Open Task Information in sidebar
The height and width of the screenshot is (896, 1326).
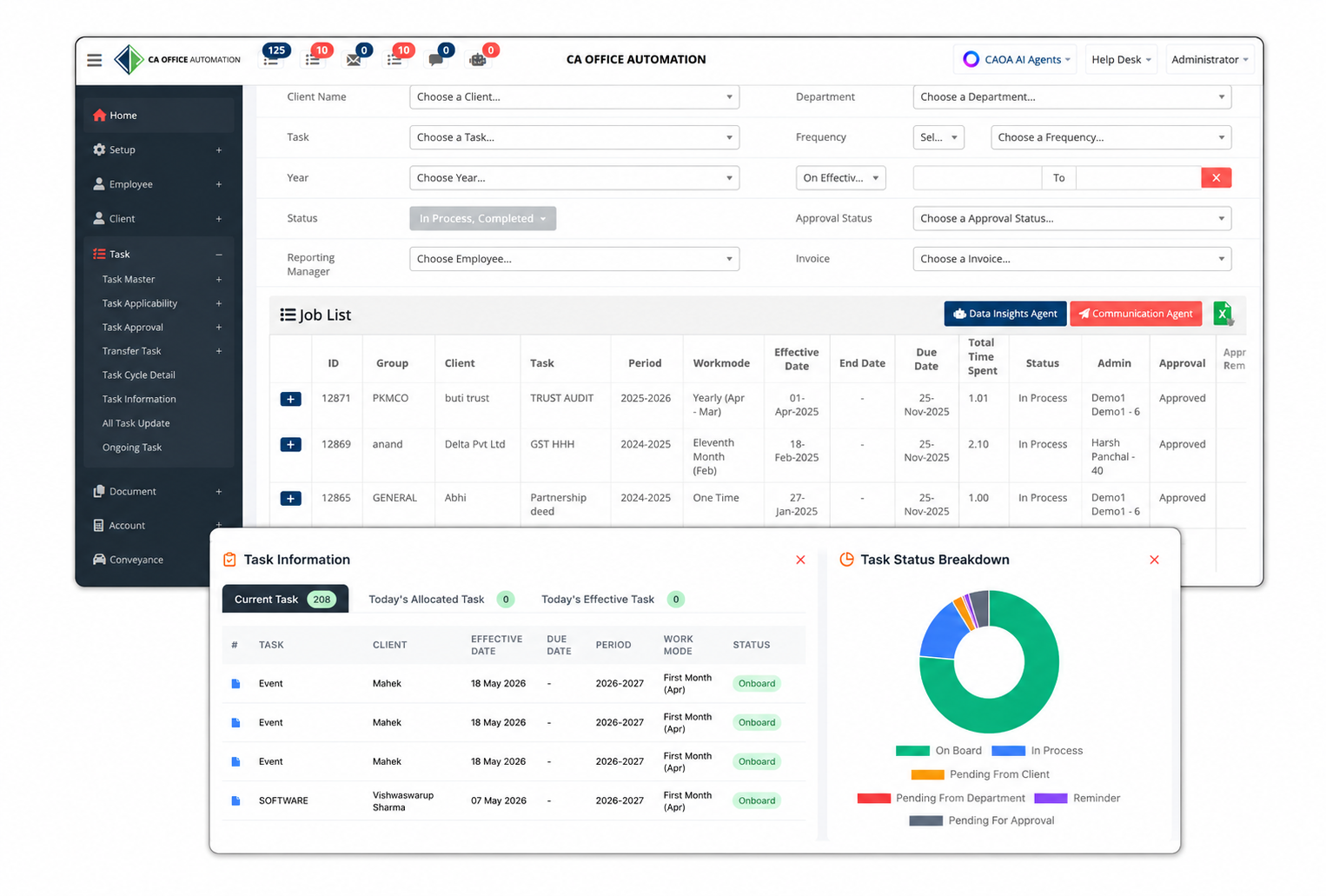coord(139,399)
